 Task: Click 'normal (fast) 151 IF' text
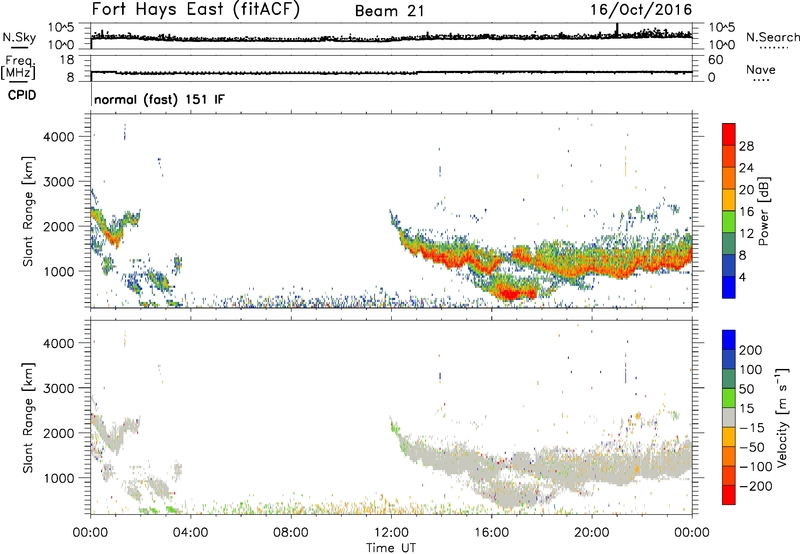click(x=159, y=99)
